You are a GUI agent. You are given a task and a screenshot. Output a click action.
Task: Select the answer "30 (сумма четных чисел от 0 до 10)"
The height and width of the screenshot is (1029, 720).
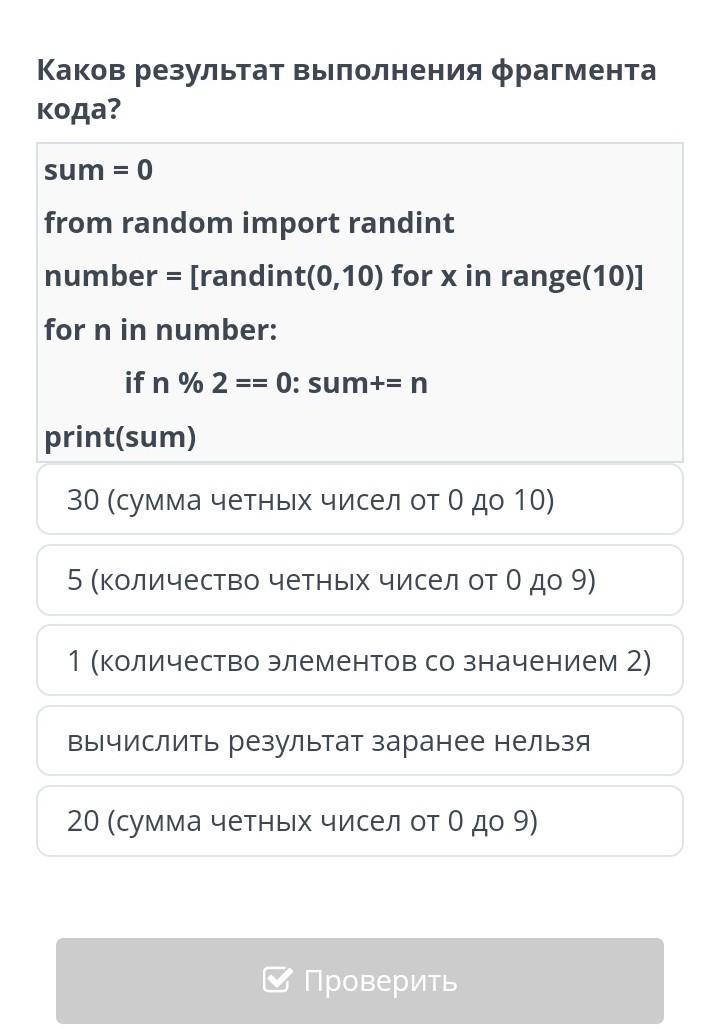[359, 499]
